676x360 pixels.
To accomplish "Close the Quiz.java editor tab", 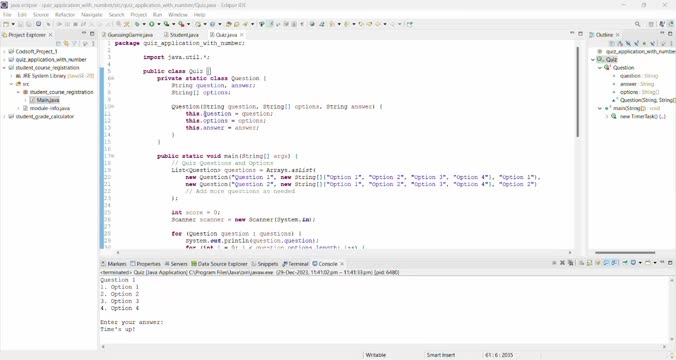I will (x=241, y=34).
